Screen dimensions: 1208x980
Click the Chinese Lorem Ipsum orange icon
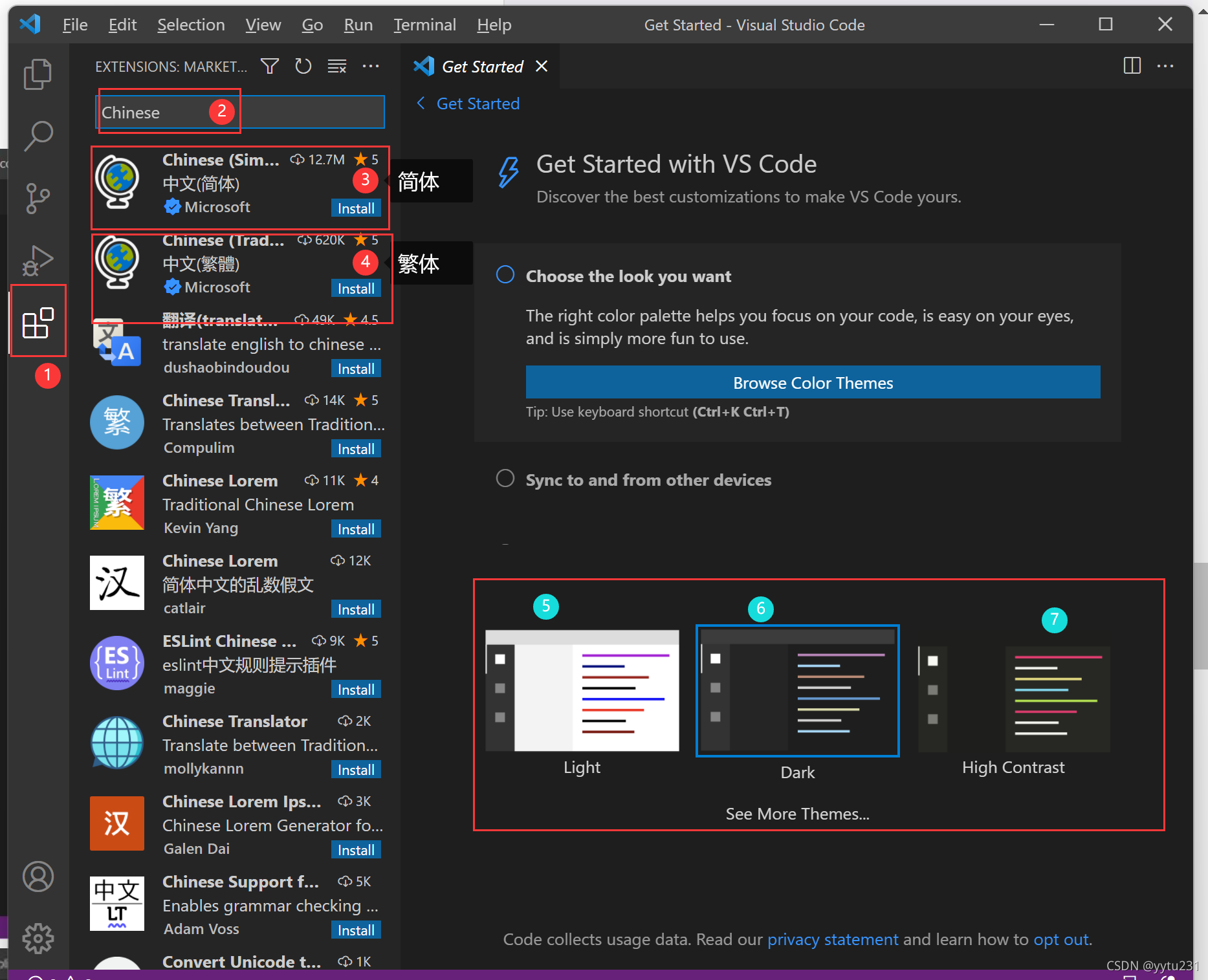[x=117, y=824]
